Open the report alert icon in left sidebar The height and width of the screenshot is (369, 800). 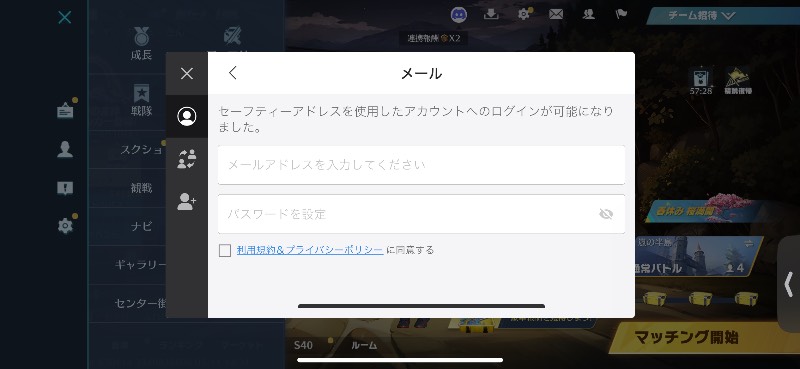(x=65, y=188)
